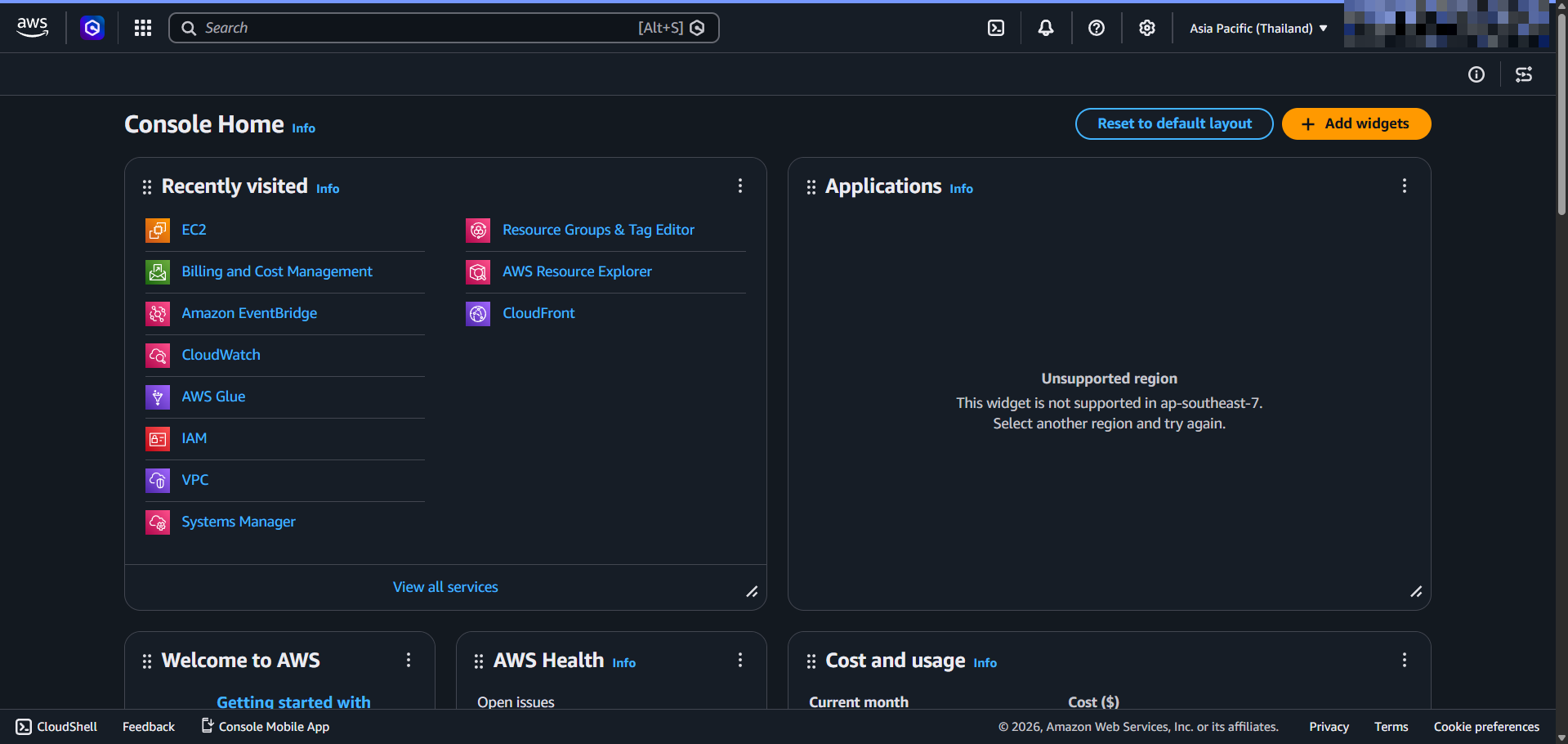Click Reset to default layout button
Screen dimensions: 1568x744
pyautogui.click(x=1174, y=123)
